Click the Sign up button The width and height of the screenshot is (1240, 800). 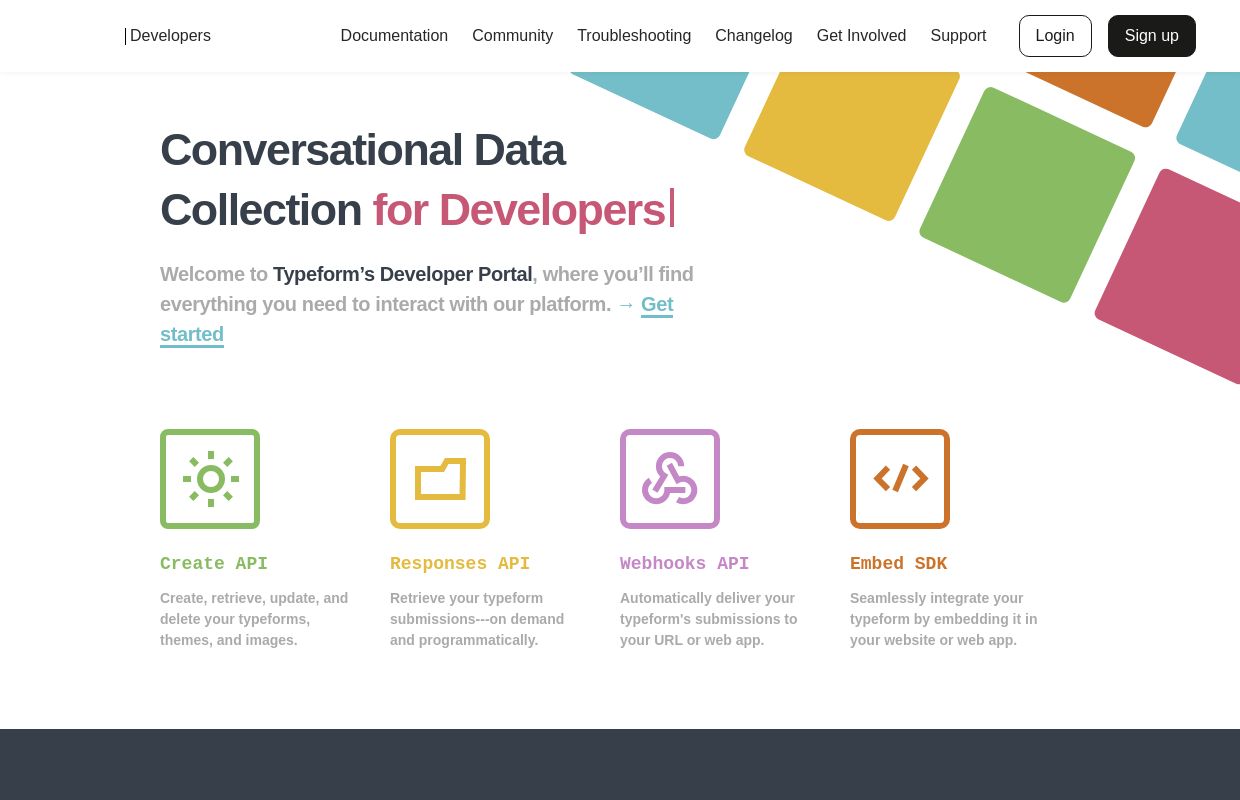(1152, 36)
